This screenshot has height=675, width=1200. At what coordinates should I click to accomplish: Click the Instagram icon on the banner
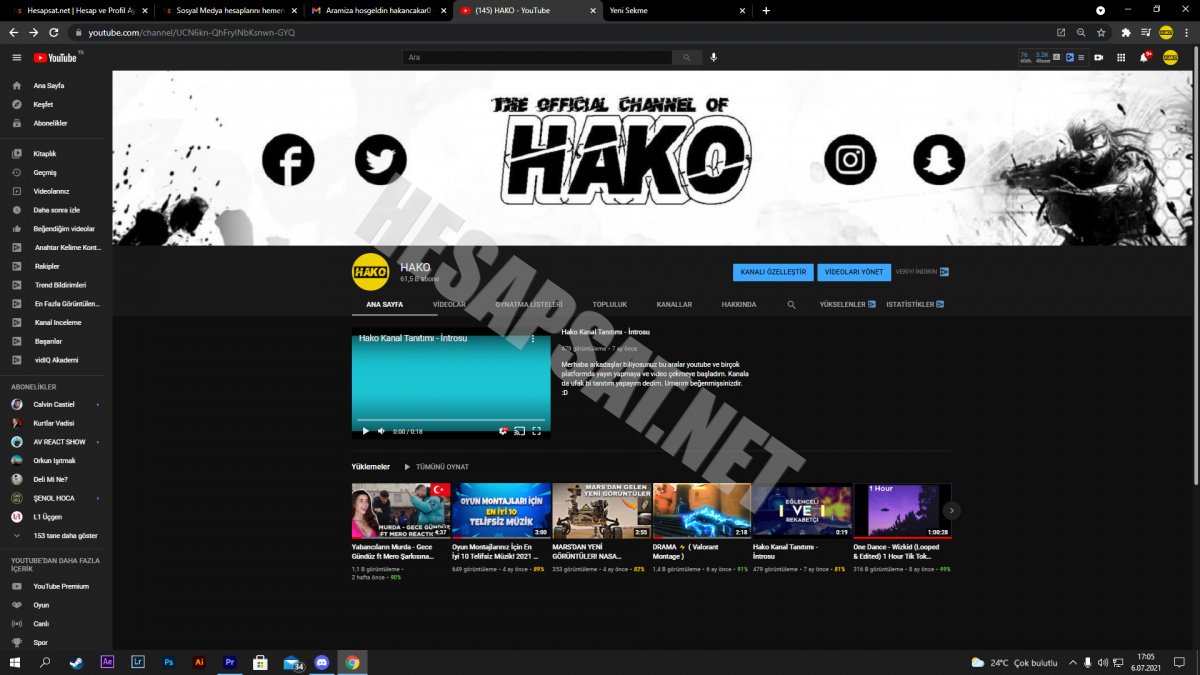click(x=850, y=159)
